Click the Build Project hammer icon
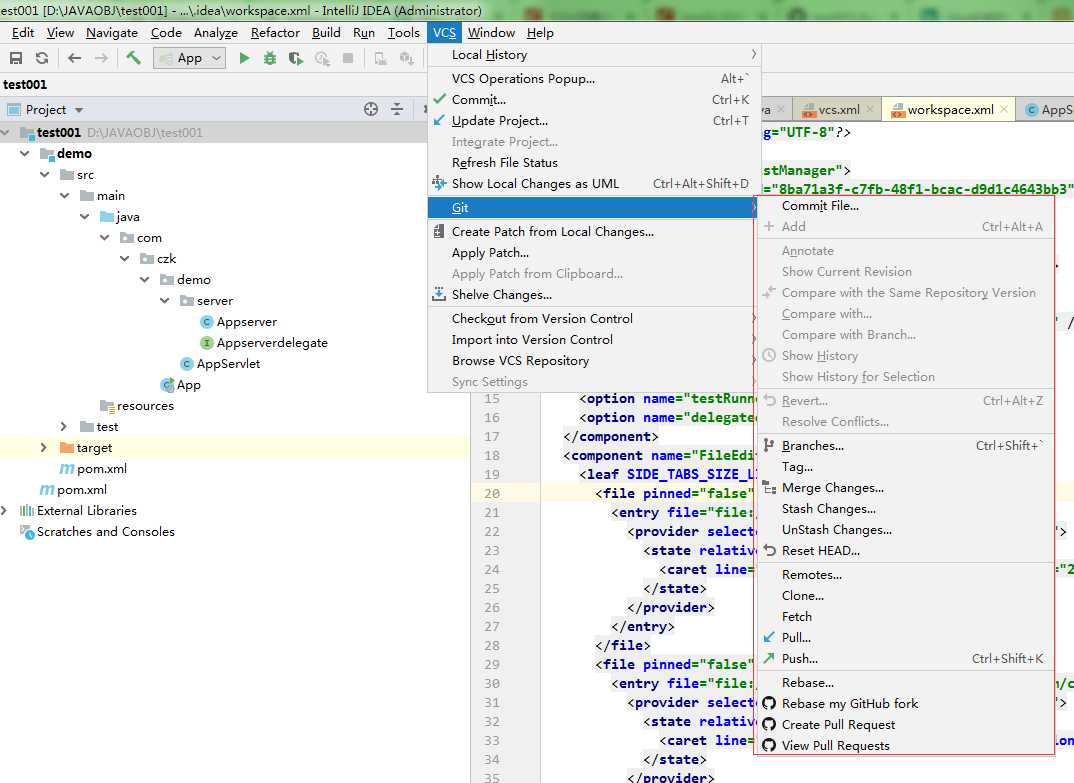The image size is (1074, 783). 133,58
